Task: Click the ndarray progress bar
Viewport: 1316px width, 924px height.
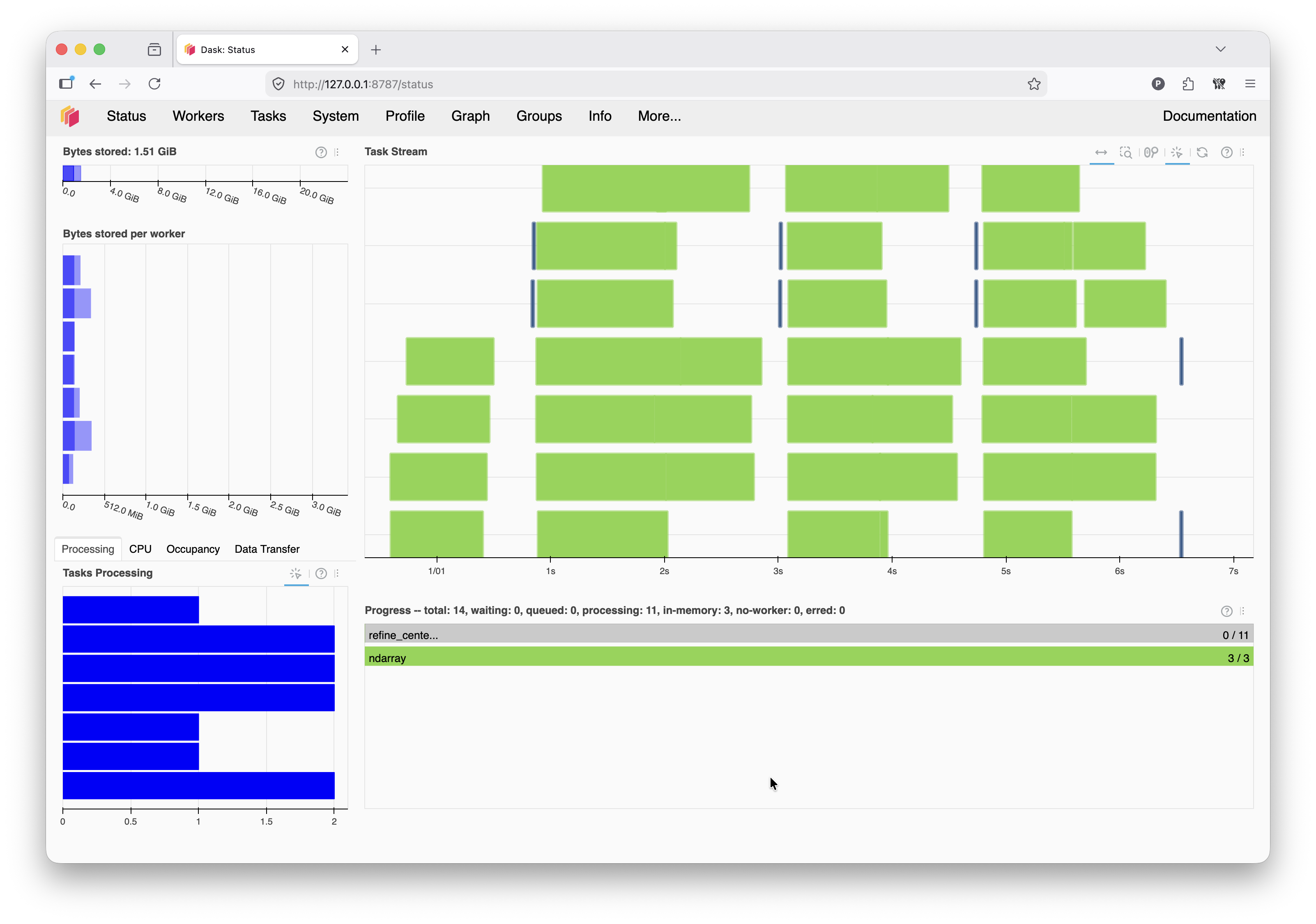Action: point(809,657)
